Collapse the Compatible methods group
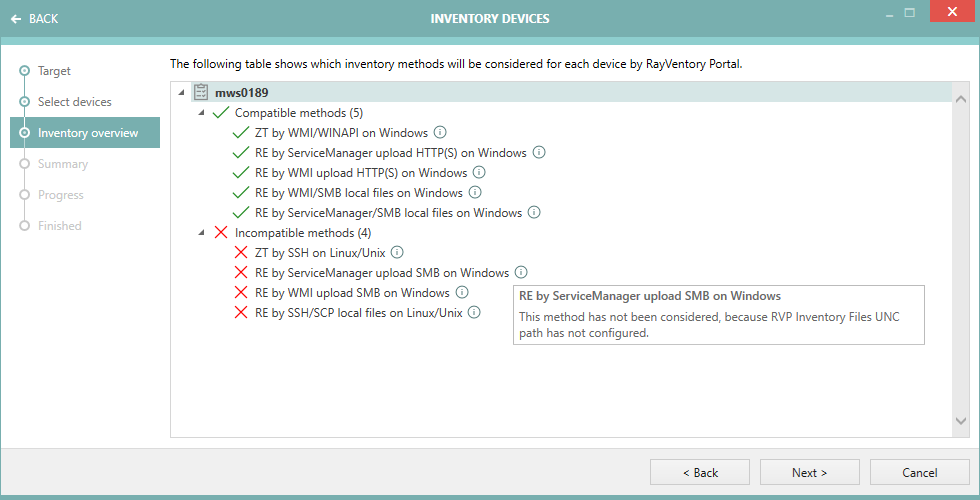Viewport: 980px width, 500px height. [201, 112]
